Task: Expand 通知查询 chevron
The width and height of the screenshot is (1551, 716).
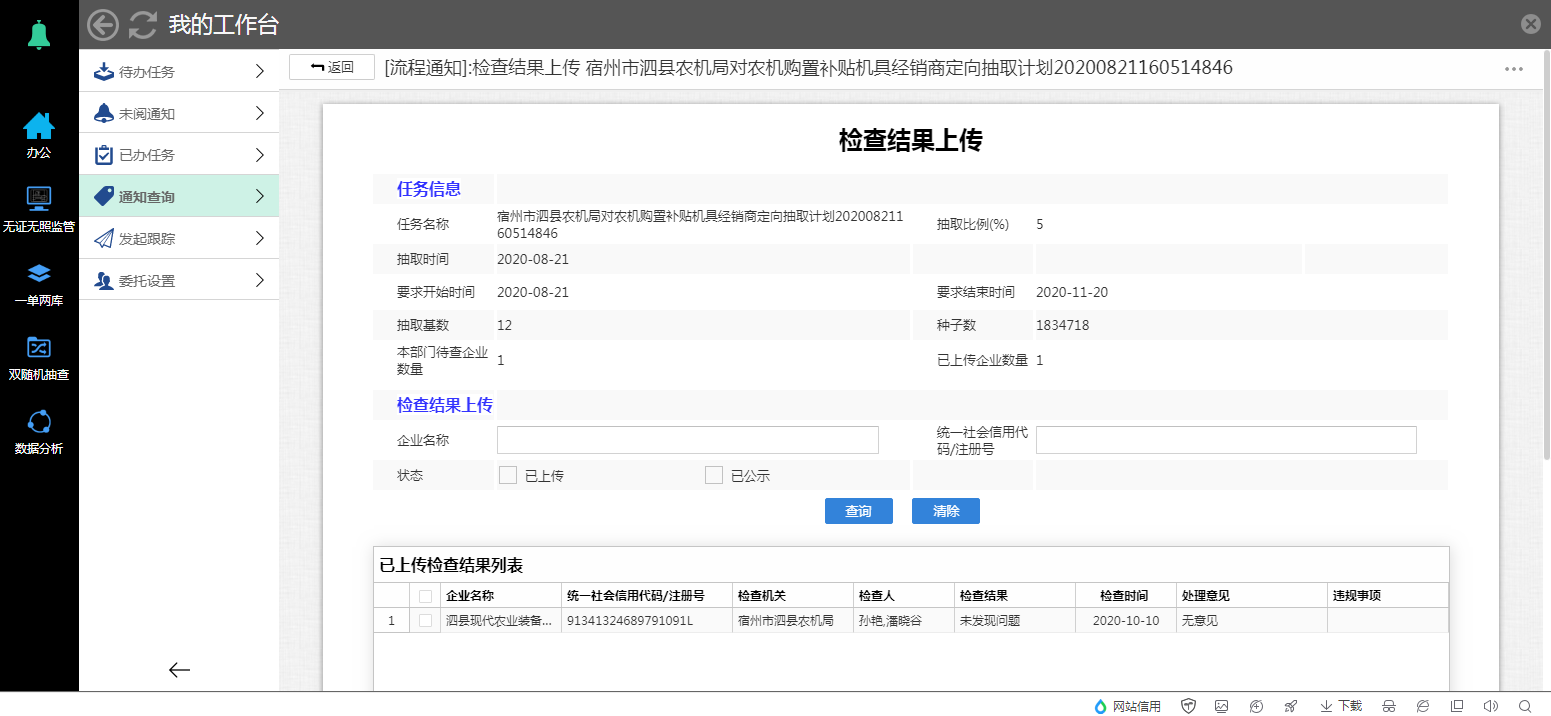Action: click(x=259, y=197)
